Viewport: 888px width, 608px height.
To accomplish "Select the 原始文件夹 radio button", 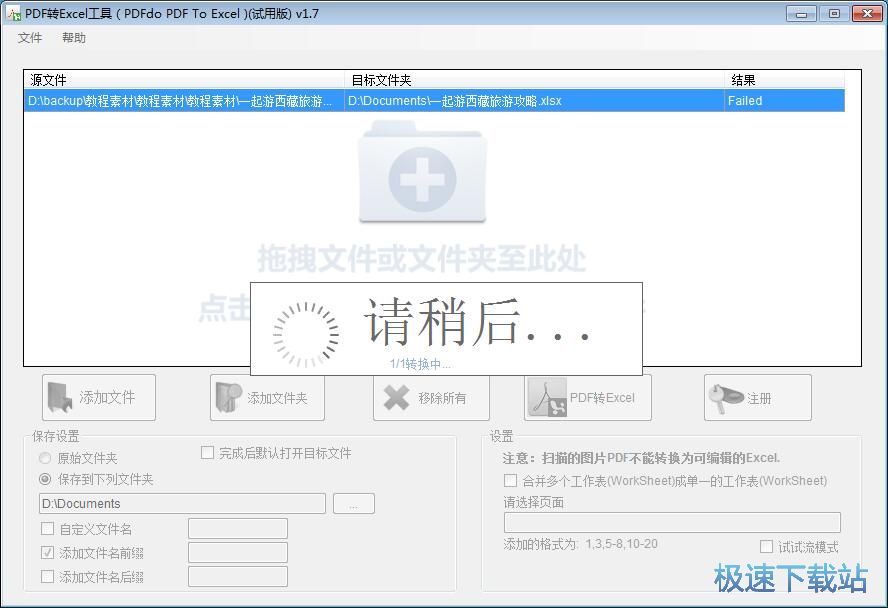I will coord(43,458).
